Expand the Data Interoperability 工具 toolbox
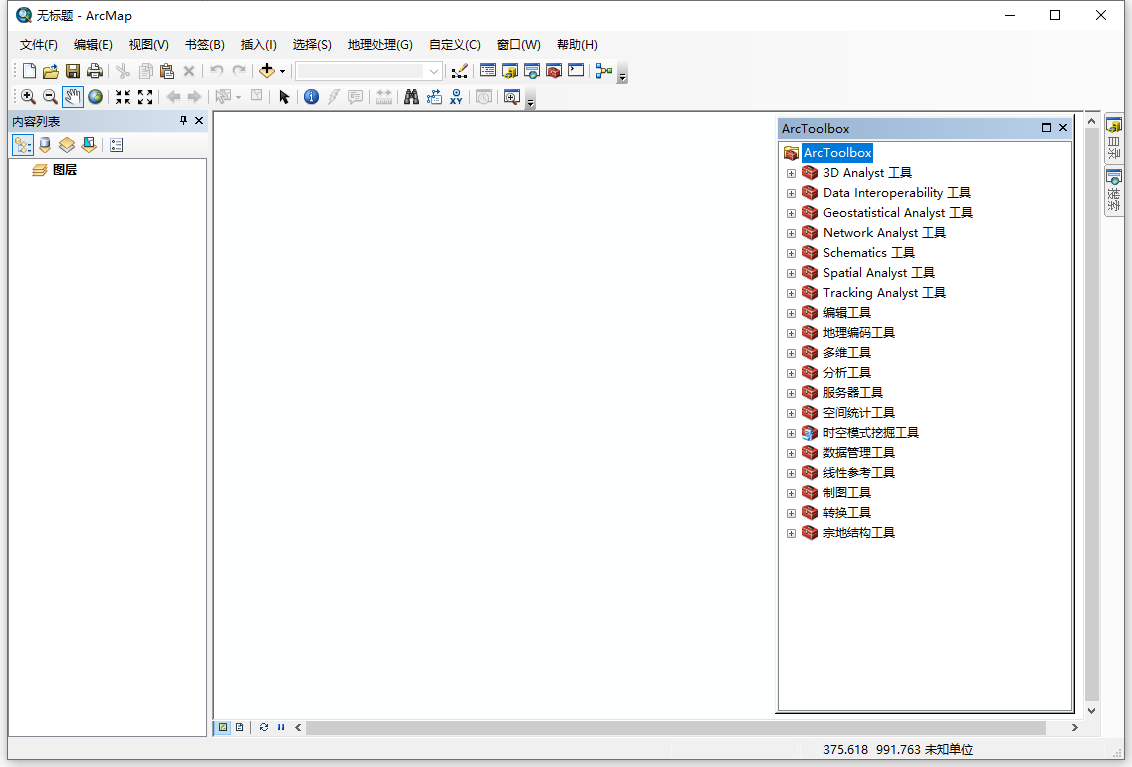This screenshot has height=767, width=1132. pyautogui.click(x=791, y=194)
